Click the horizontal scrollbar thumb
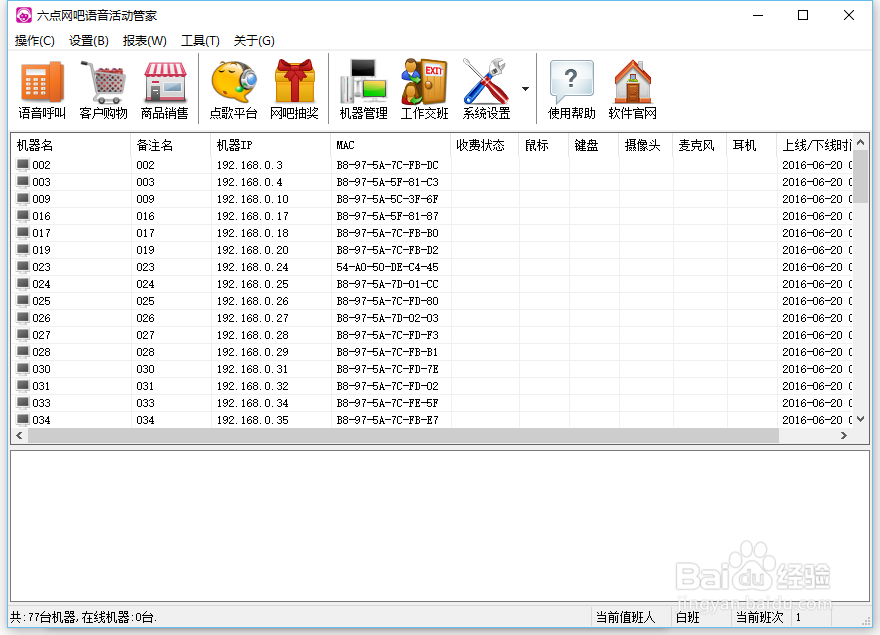880x635 pixels. [x=403, y=436]
